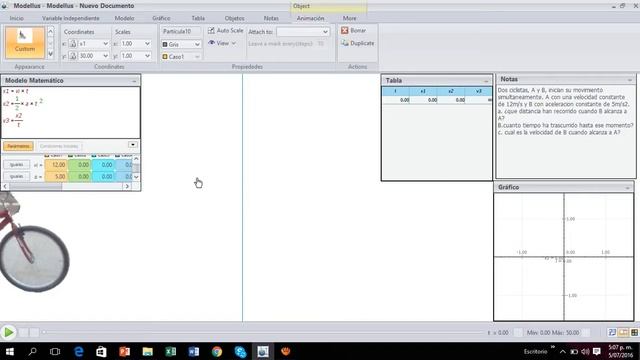Open the Notas ribbon tab
This screenshot has width=640, height=360.
coord(271,18)
